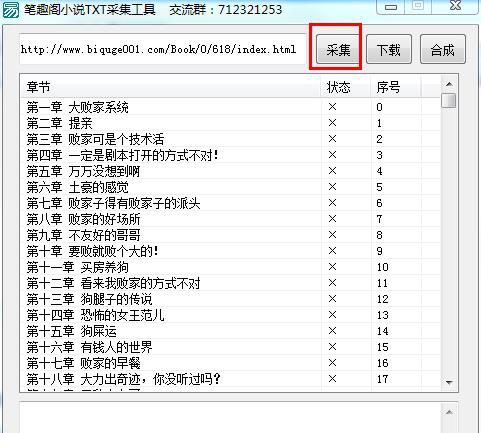Click the 下载 button
481x433 pixels.
click(x=389, y=49)
